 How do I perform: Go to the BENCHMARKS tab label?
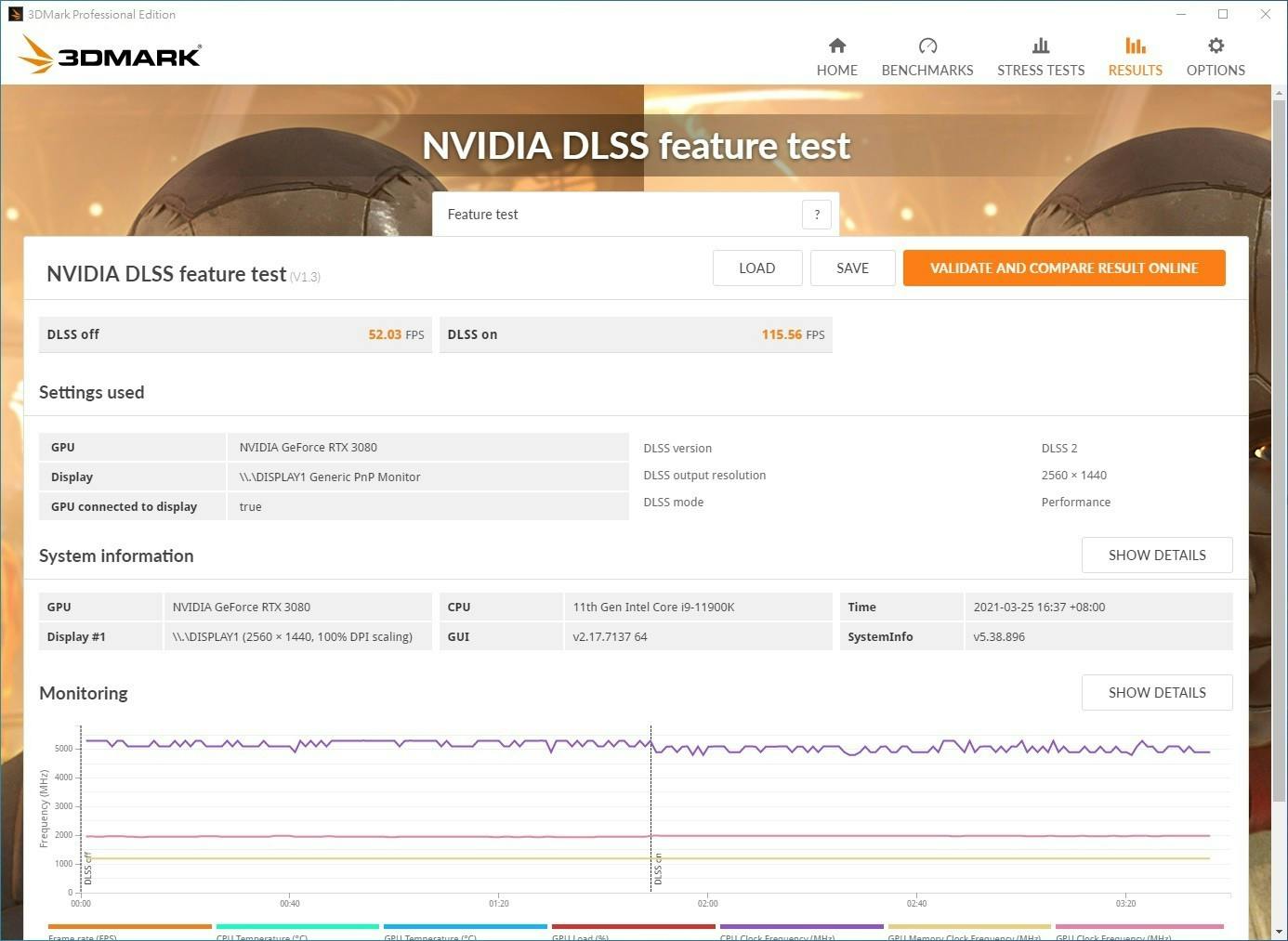(927, 71)
